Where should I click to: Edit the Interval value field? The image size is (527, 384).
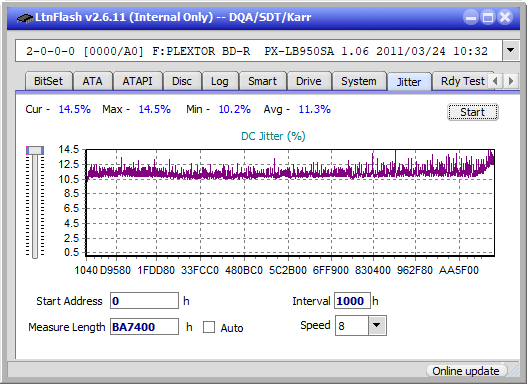[352, 301]
